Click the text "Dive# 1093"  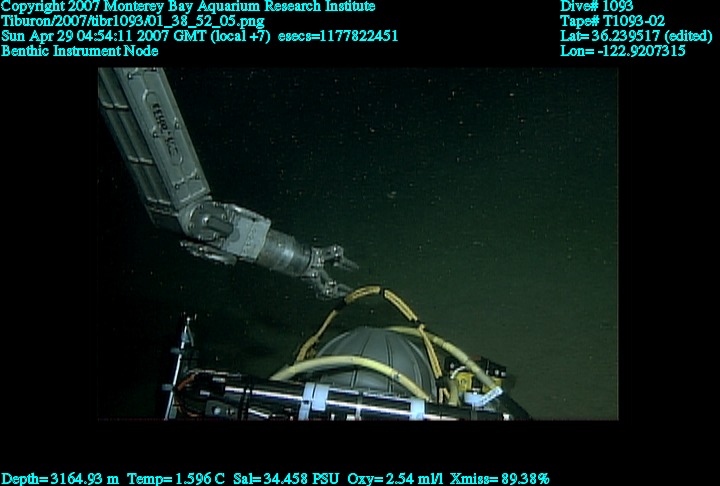(x=596, y=6)
